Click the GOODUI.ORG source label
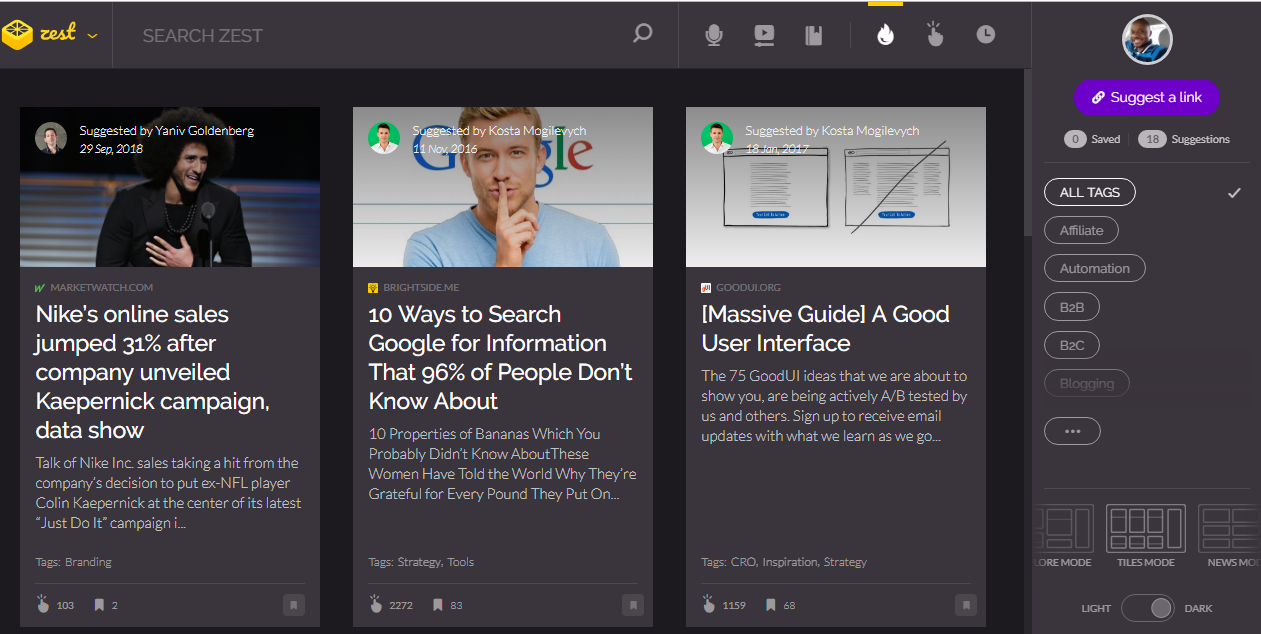The width and height of the screenshot is (1261, 634). pyautogui.click(x=748, y=287)
